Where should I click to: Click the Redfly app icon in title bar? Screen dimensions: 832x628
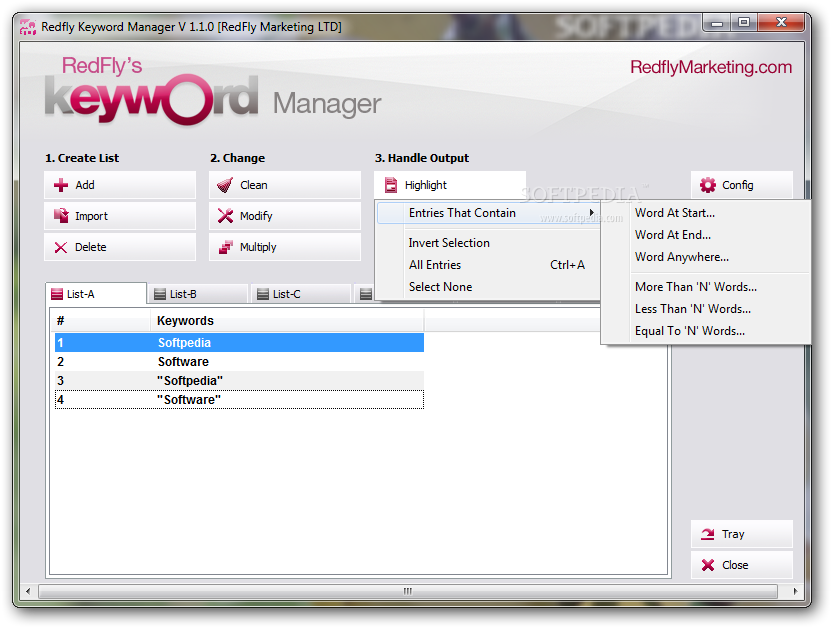pyautogui.click(x=28, y=27)
